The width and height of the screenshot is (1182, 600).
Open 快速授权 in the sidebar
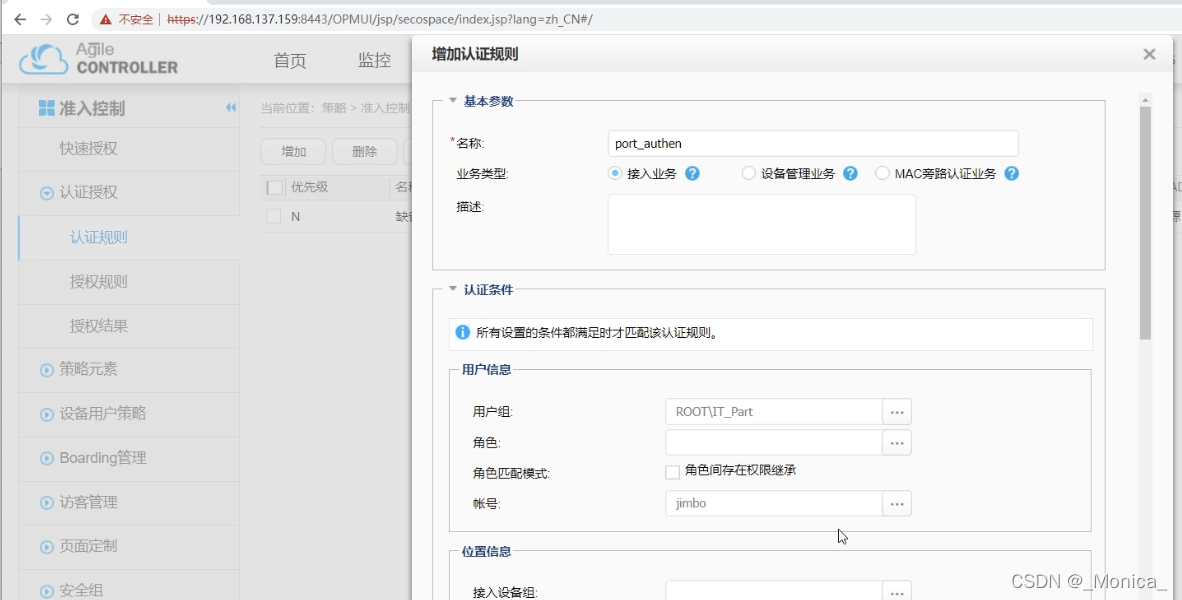pyautogui.click(x=88, y=148)
